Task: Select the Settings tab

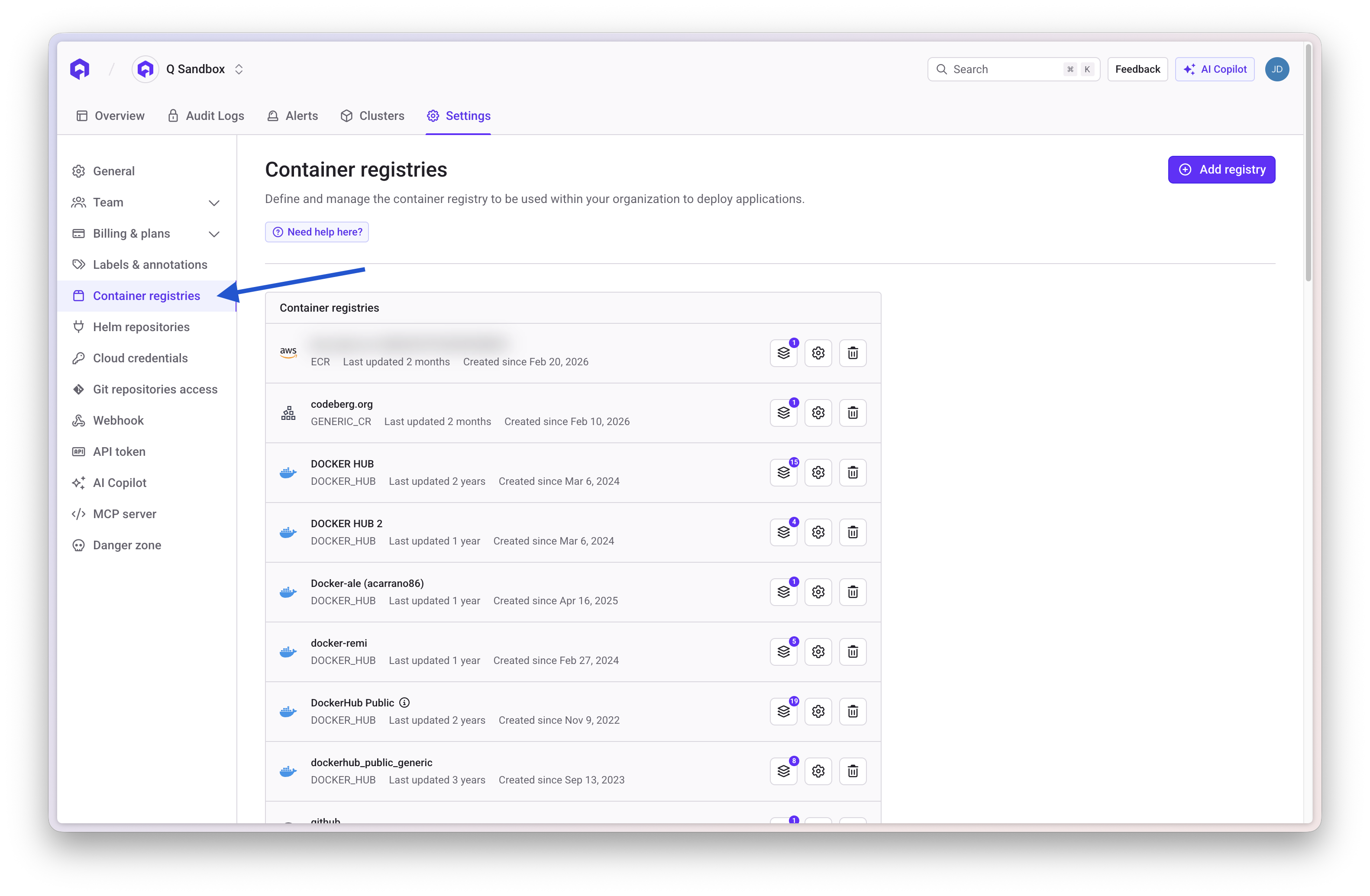Action: [458, 116]
